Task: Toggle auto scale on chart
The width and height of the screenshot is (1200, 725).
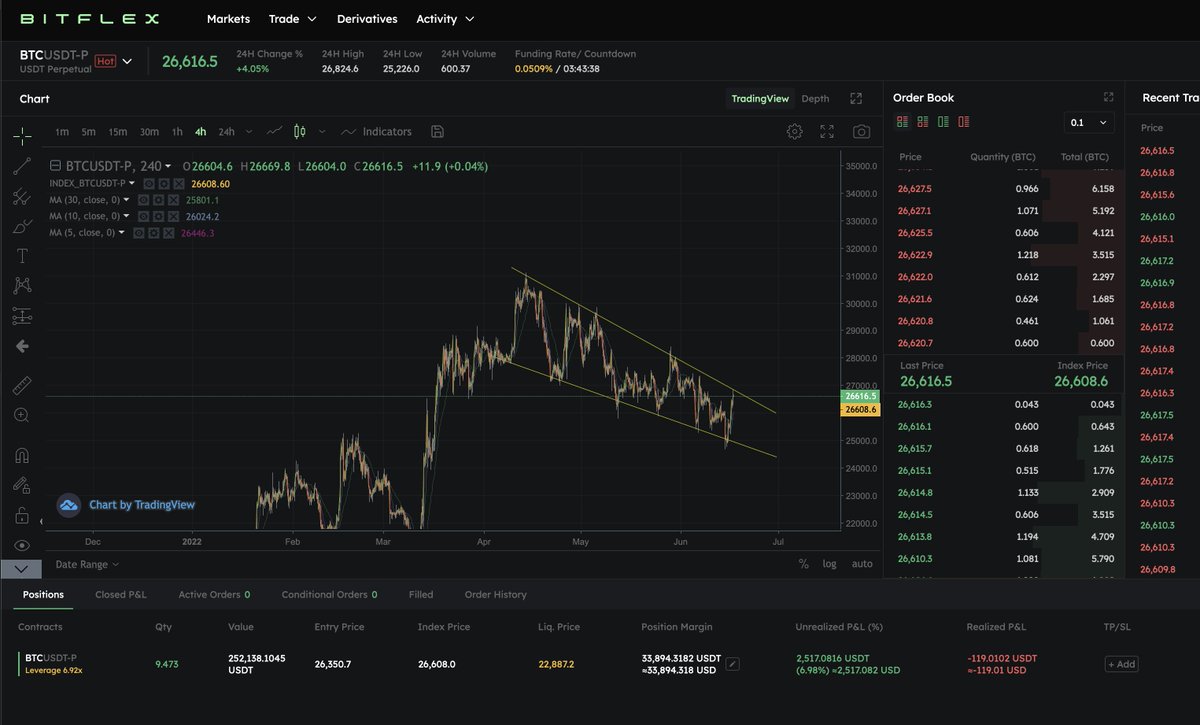Action: coord(862,564)
